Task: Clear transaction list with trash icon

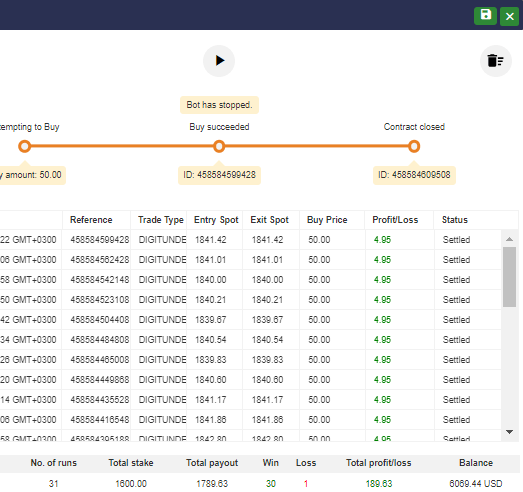Action: click(496, 61)
